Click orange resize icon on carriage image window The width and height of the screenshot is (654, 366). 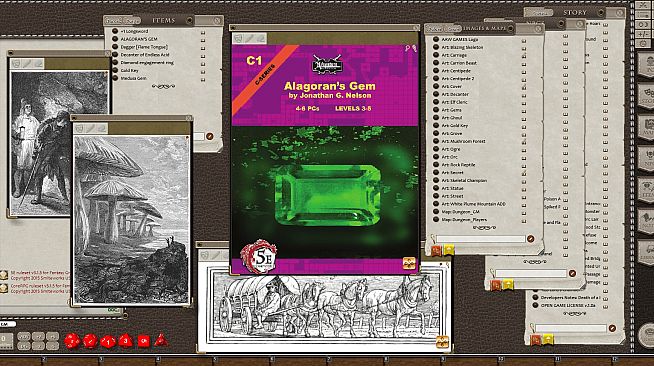pyautogui.click(x=442, y=342)
